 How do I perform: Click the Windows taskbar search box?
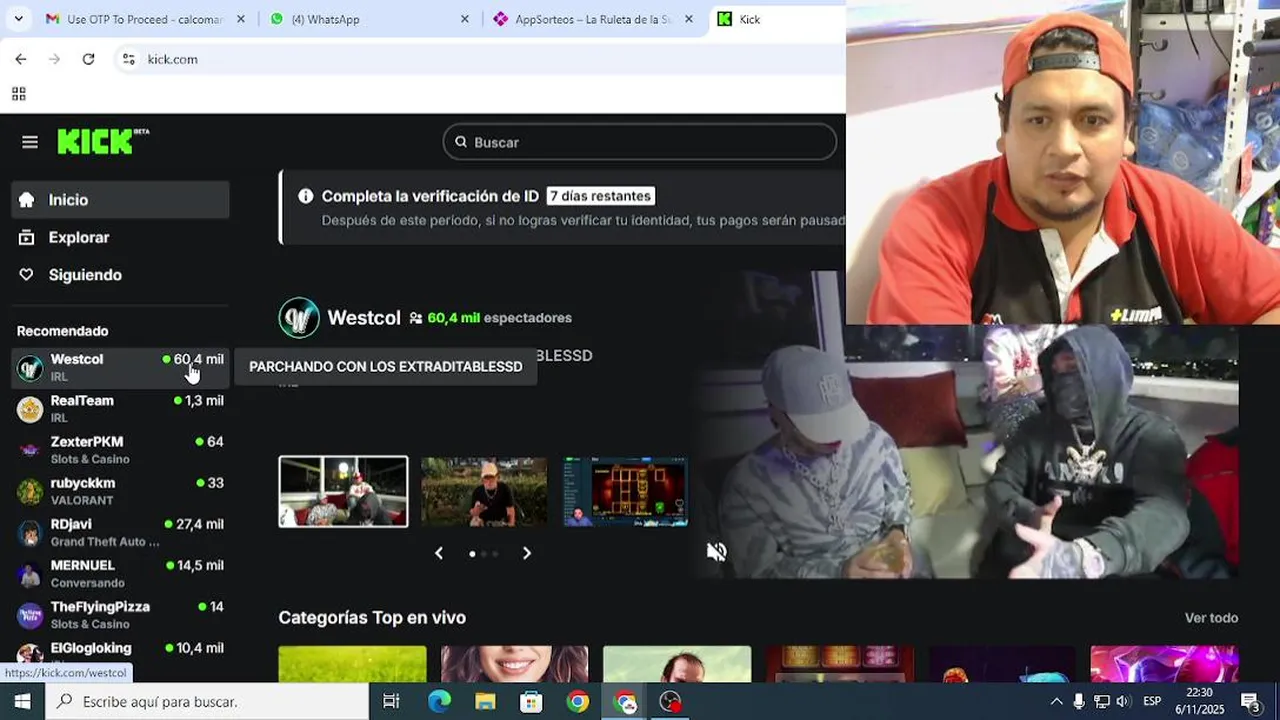point(207,701)
